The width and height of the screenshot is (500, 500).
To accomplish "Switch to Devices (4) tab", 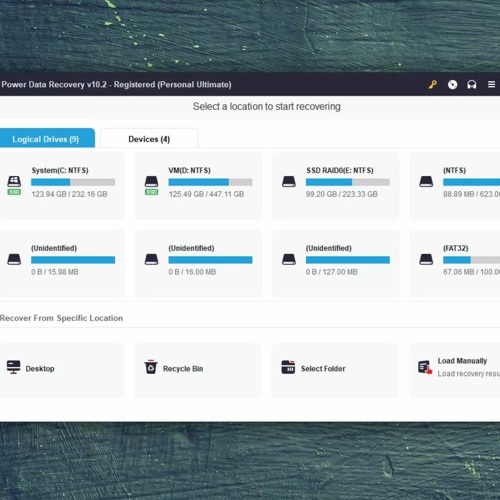I will click(x=149, y=138).
